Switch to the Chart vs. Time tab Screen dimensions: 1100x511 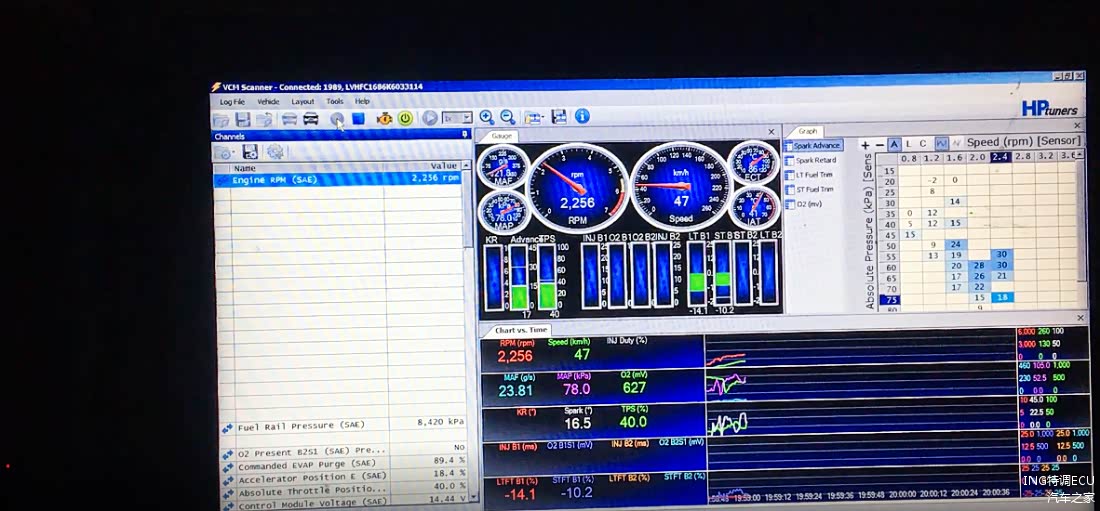[x=520, y=330]
